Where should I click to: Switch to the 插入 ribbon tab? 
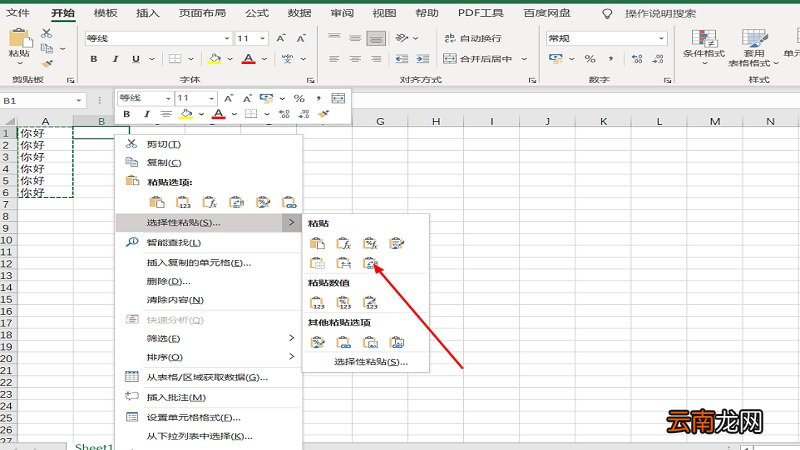(147, 13)
